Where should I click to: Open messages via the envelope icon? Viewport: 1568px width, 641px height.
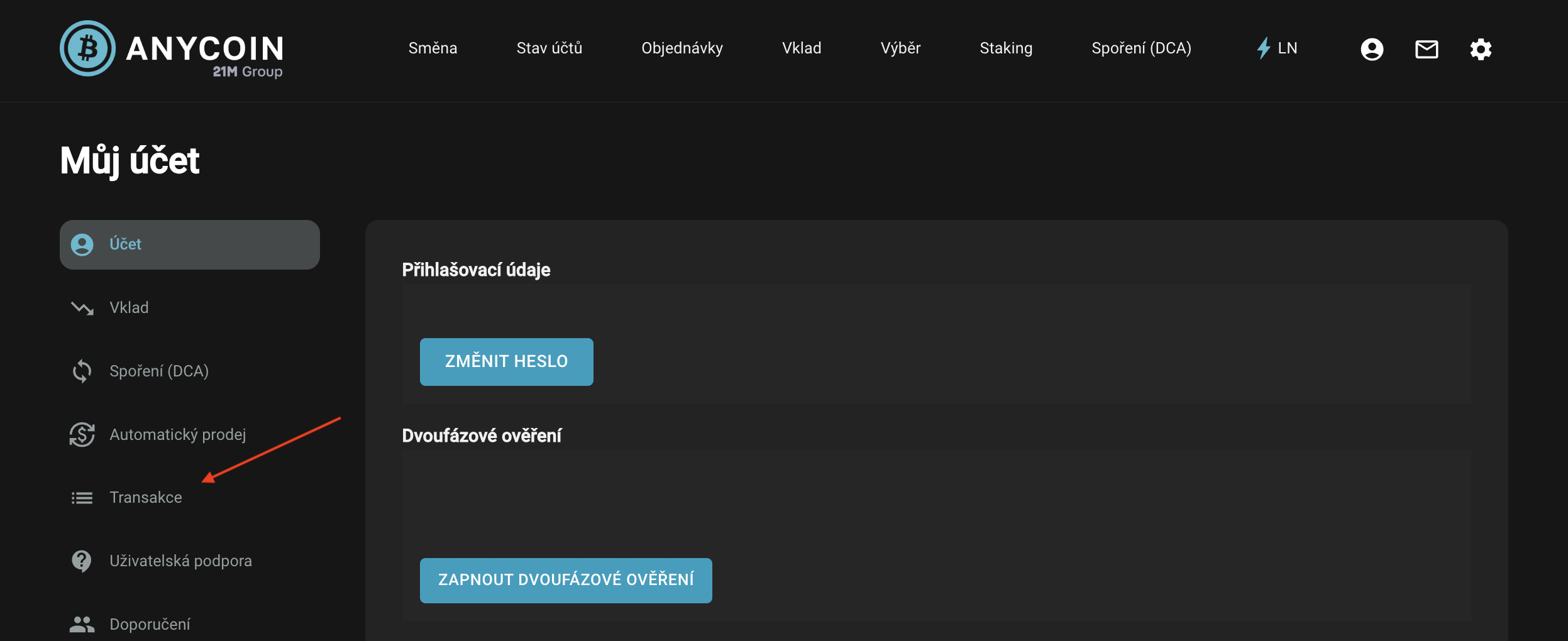coord(1426,49)
